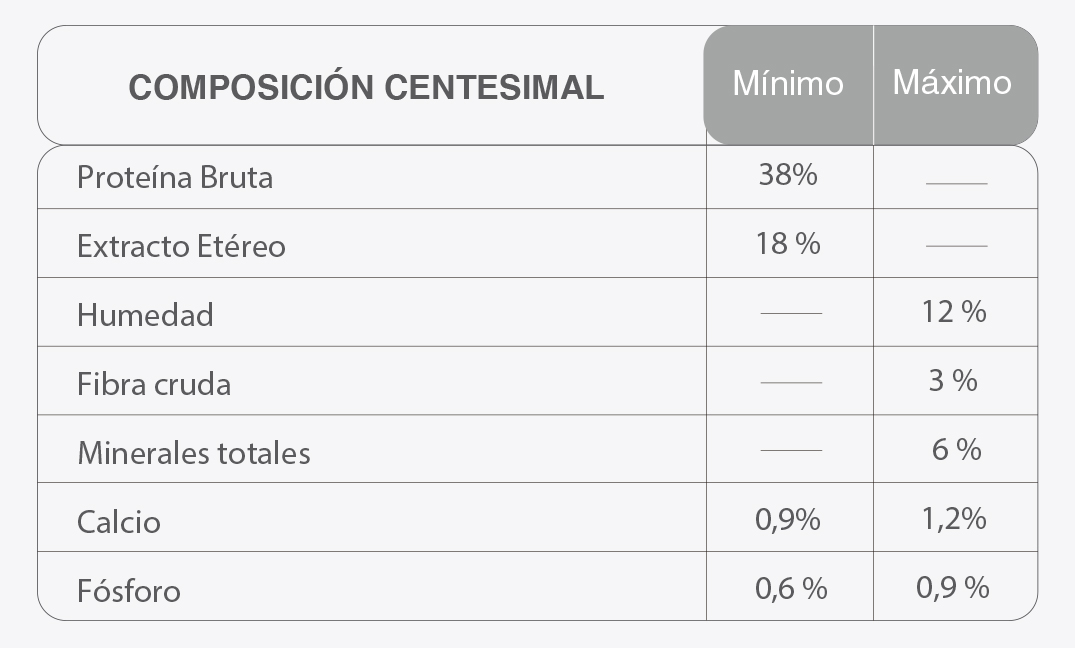Click the Extracto Etéreo row label
The width and height of the screenshot is (1075, 648).
coord(181,246)
